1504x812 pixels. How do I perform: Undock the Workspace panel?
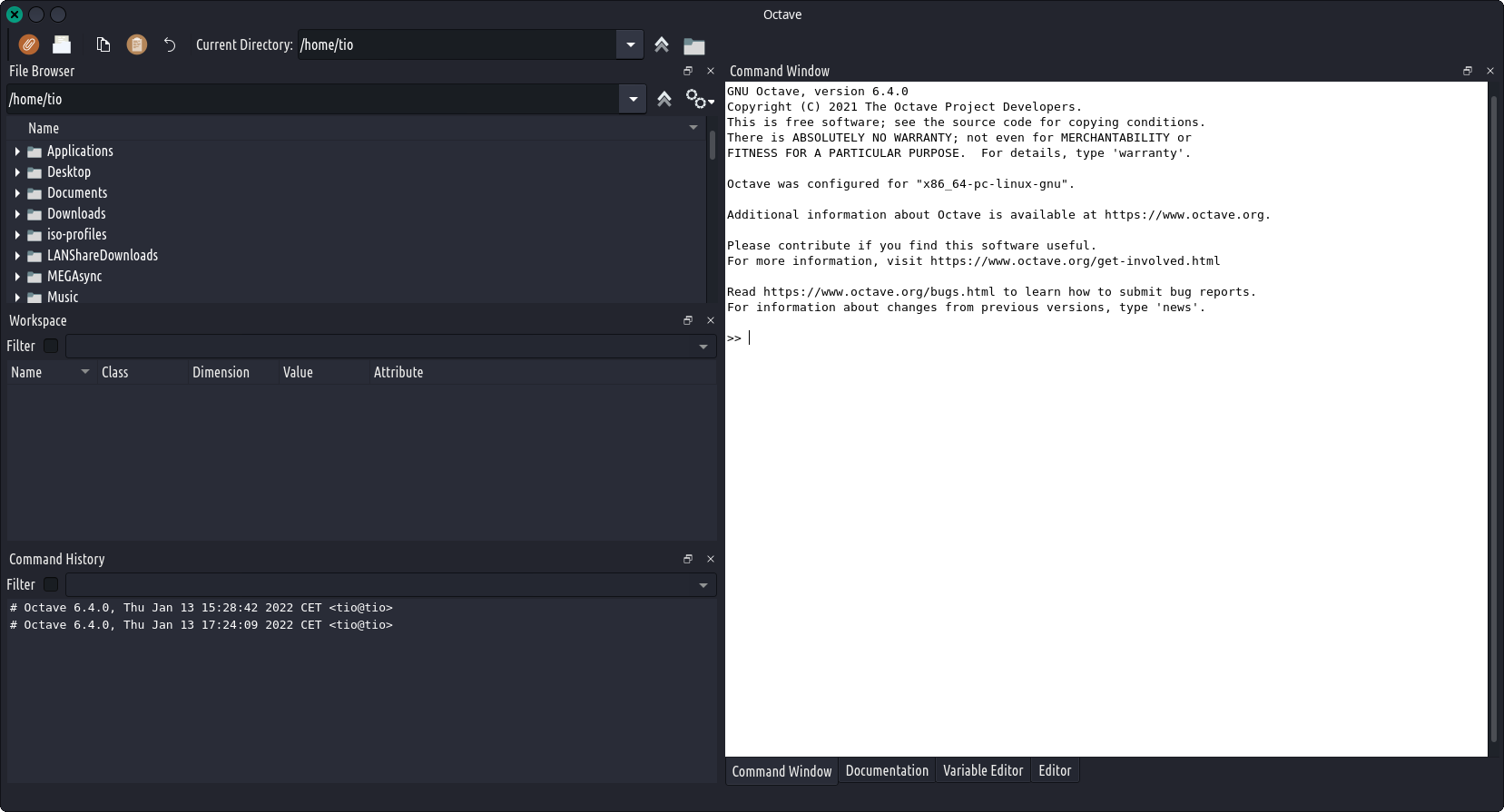click(x=688, y=320)
